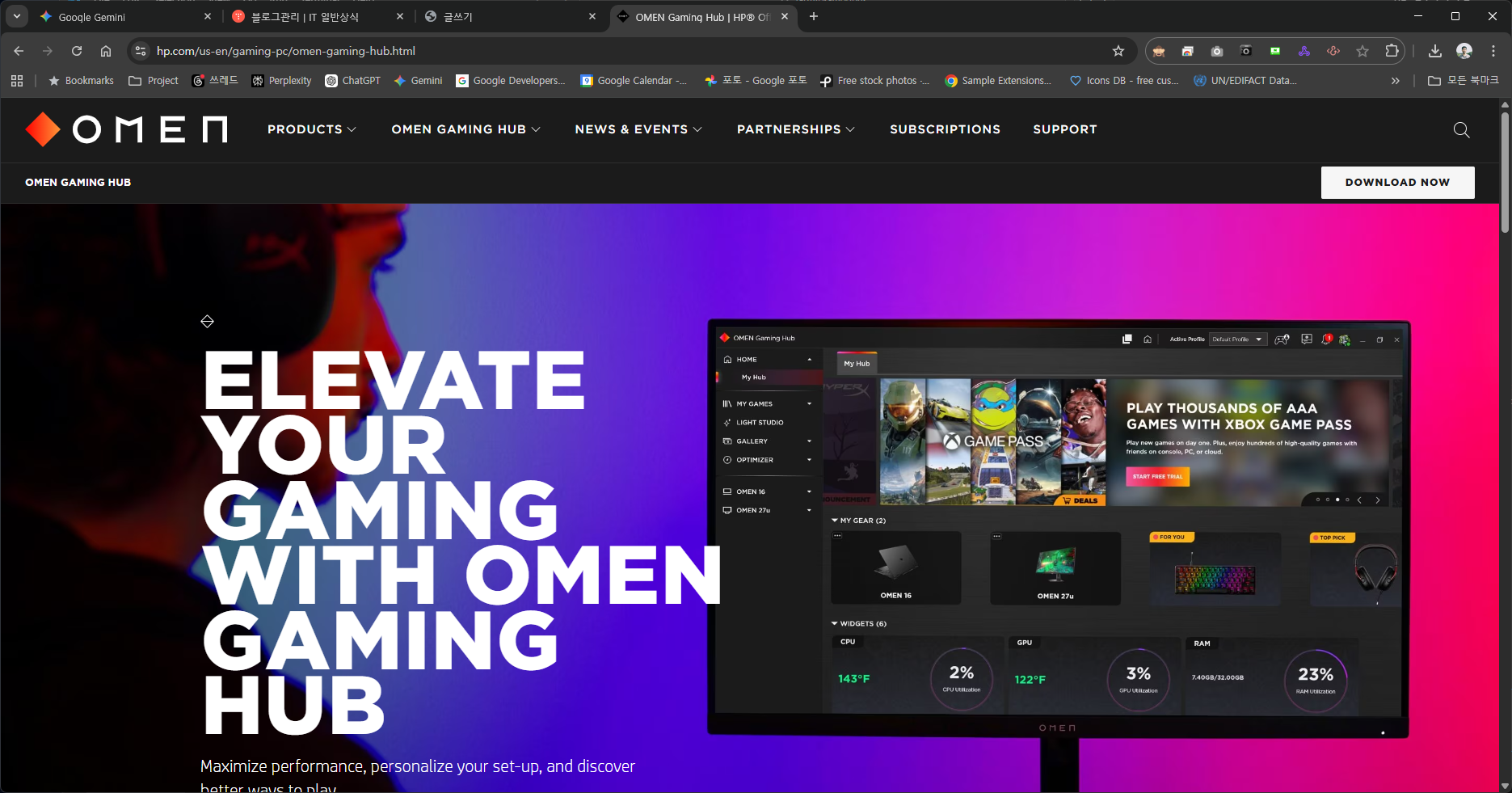Show browser downloads
1512x793 pixels.
pos(1435,51)
